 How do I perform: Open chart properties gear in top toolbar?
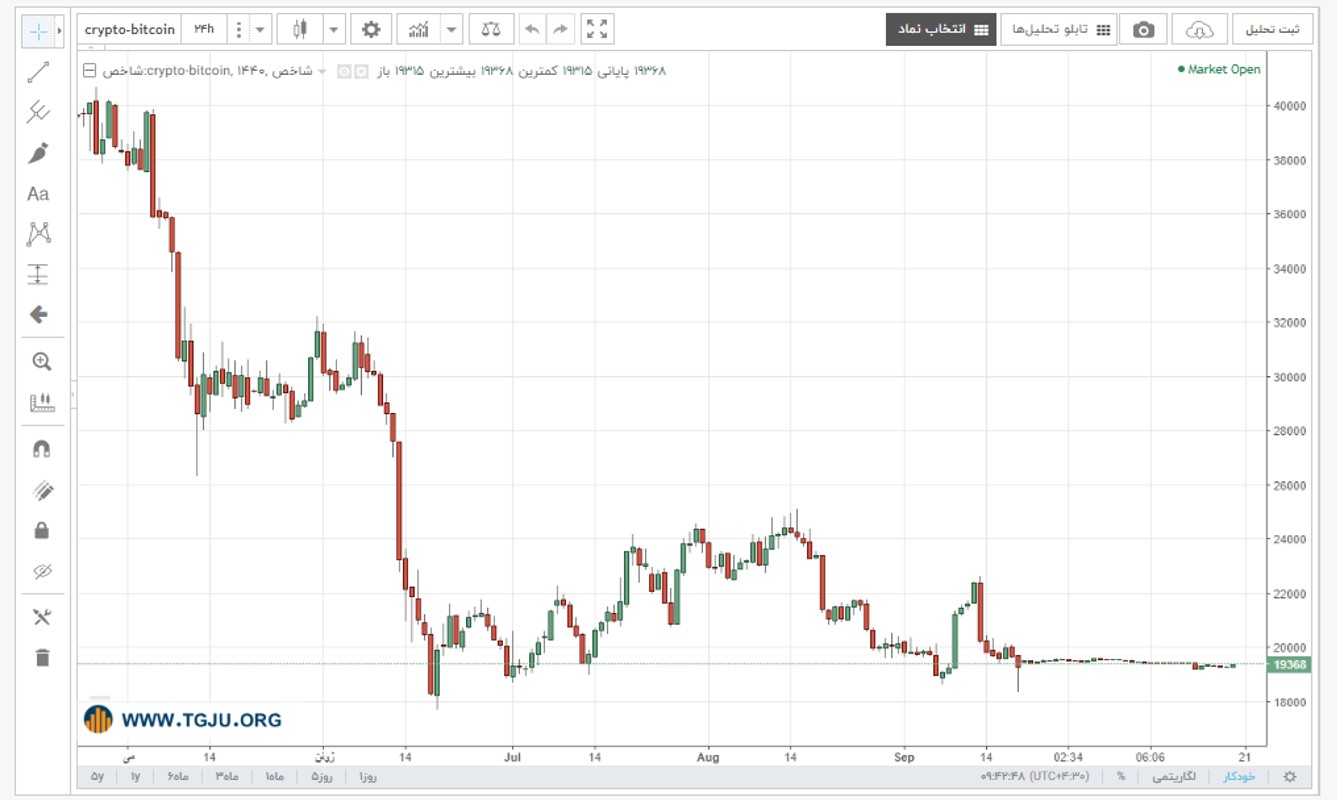point(371,29)
